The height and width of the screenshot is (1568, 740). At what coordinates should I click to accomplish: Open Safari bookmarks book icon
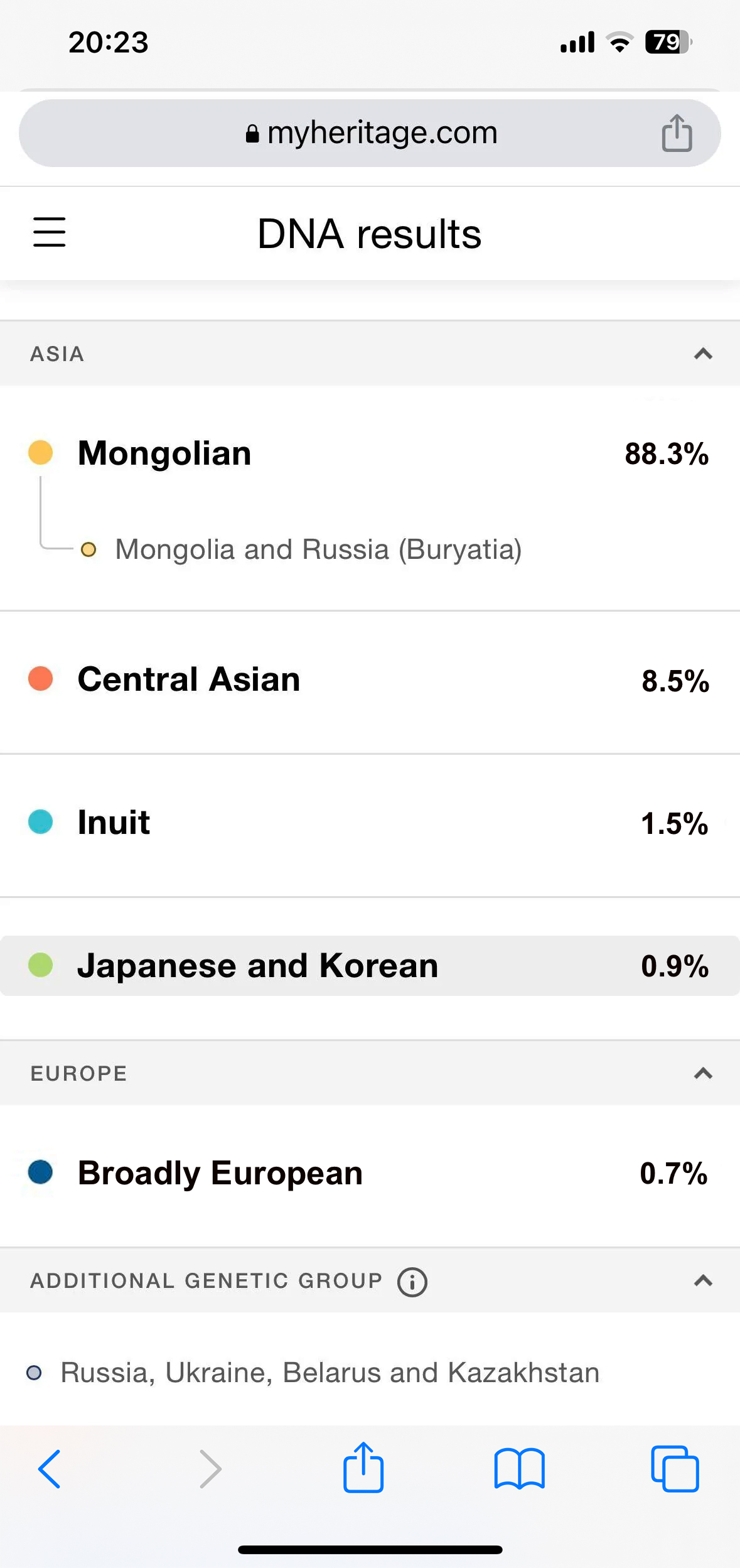coord(519,1469)
